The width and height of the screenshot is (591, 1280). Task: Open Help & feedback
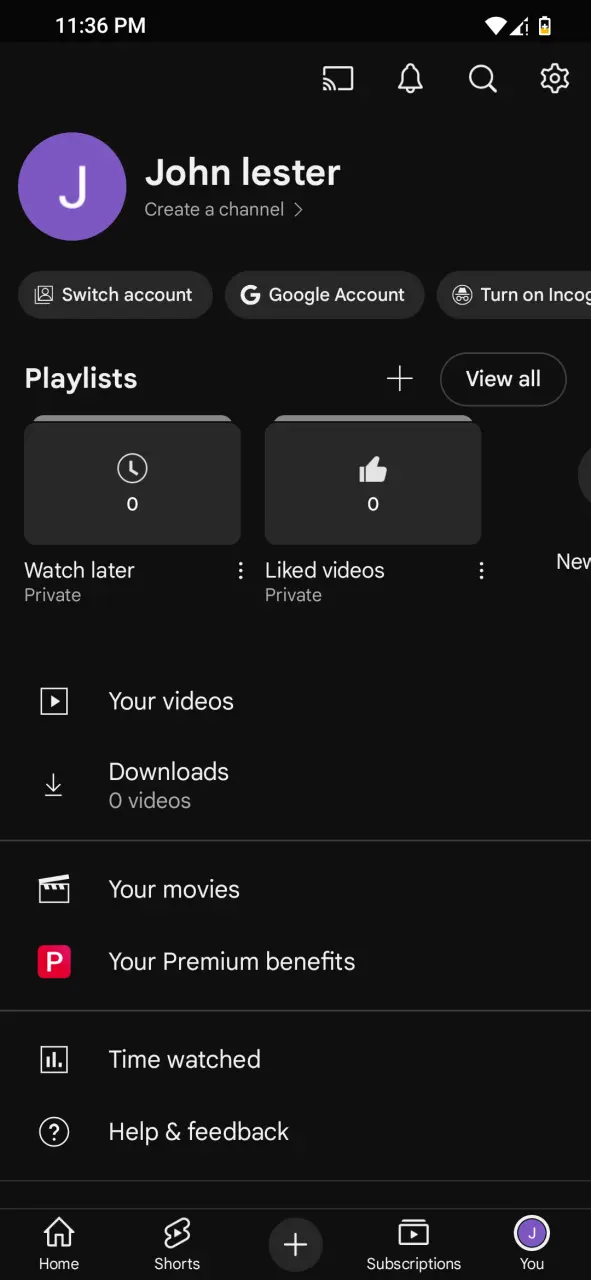click(x=295, y=1131)
